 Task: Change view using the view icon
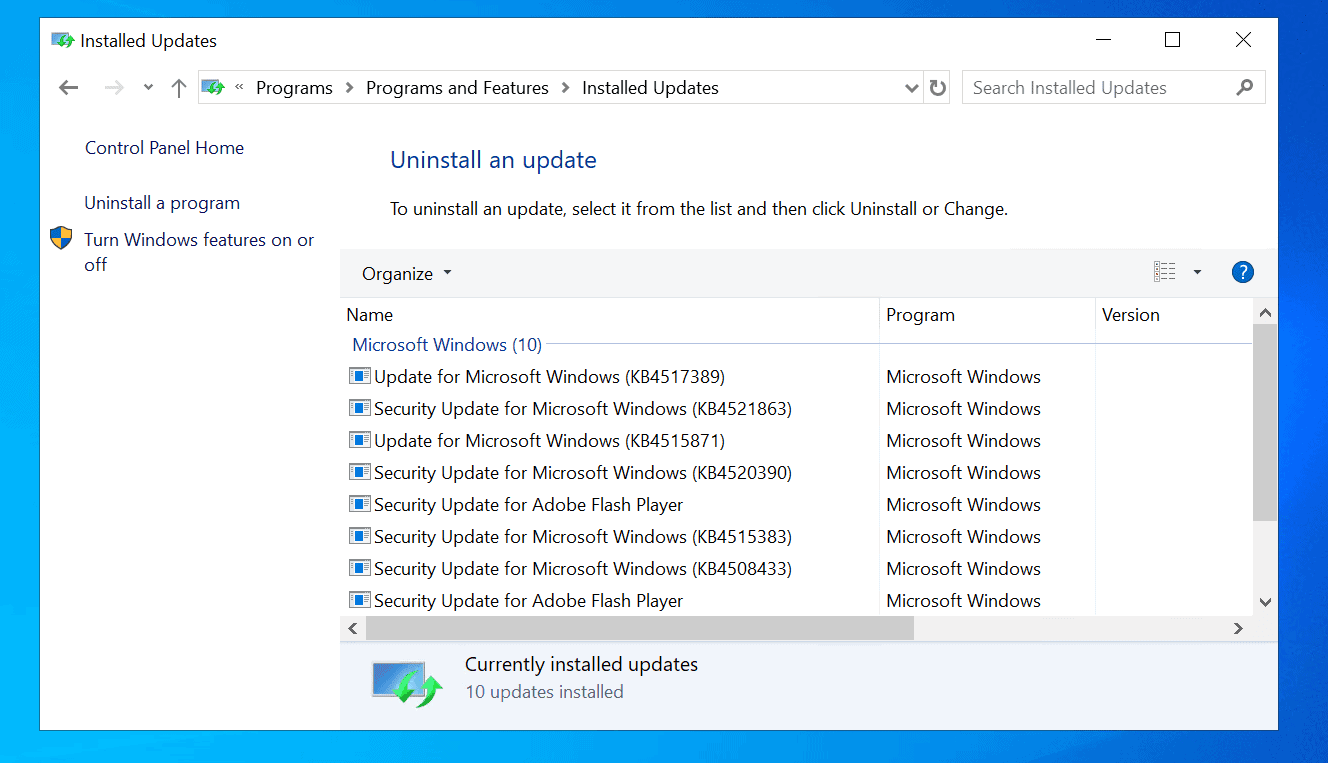coord(1164,272)
